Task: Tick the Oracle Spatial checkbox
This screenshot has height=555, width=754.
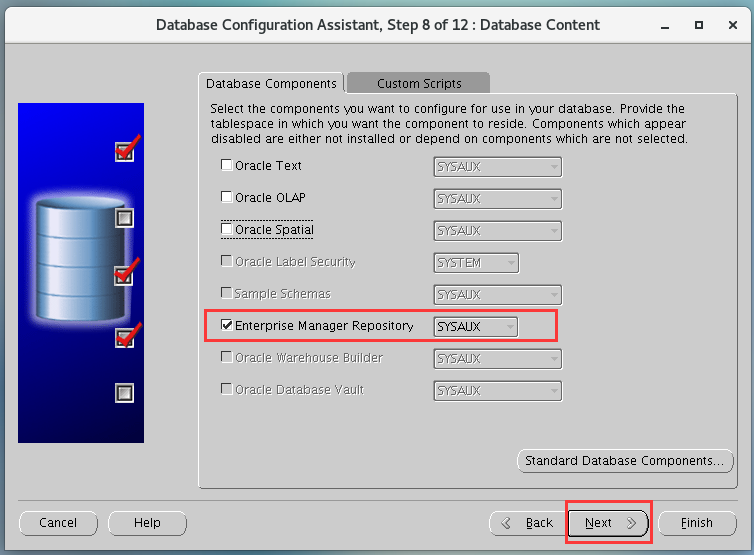Action: (226, 228)
